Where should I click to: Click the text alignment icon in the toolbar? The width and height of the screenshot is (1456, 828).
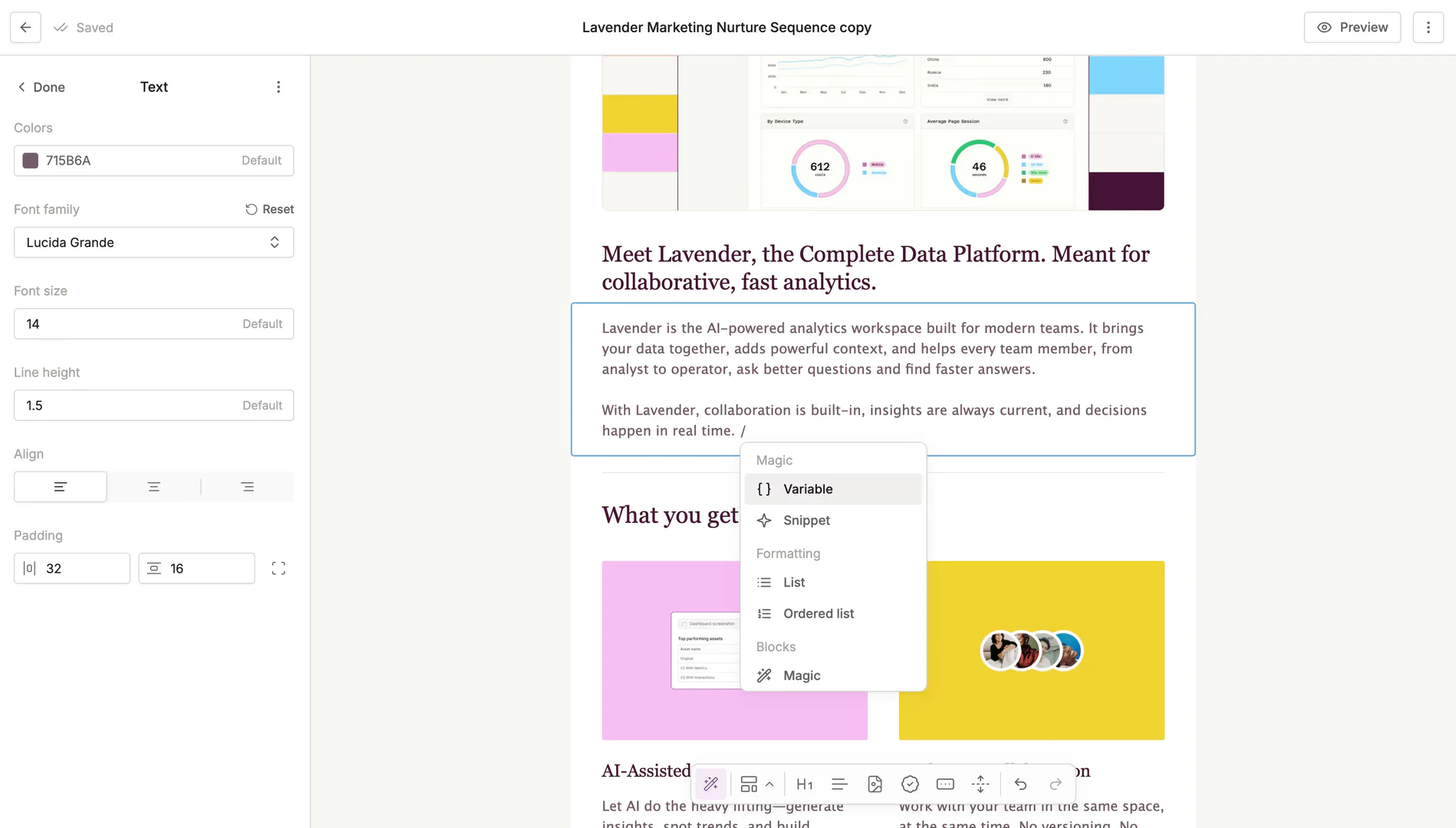coord(839,784)
